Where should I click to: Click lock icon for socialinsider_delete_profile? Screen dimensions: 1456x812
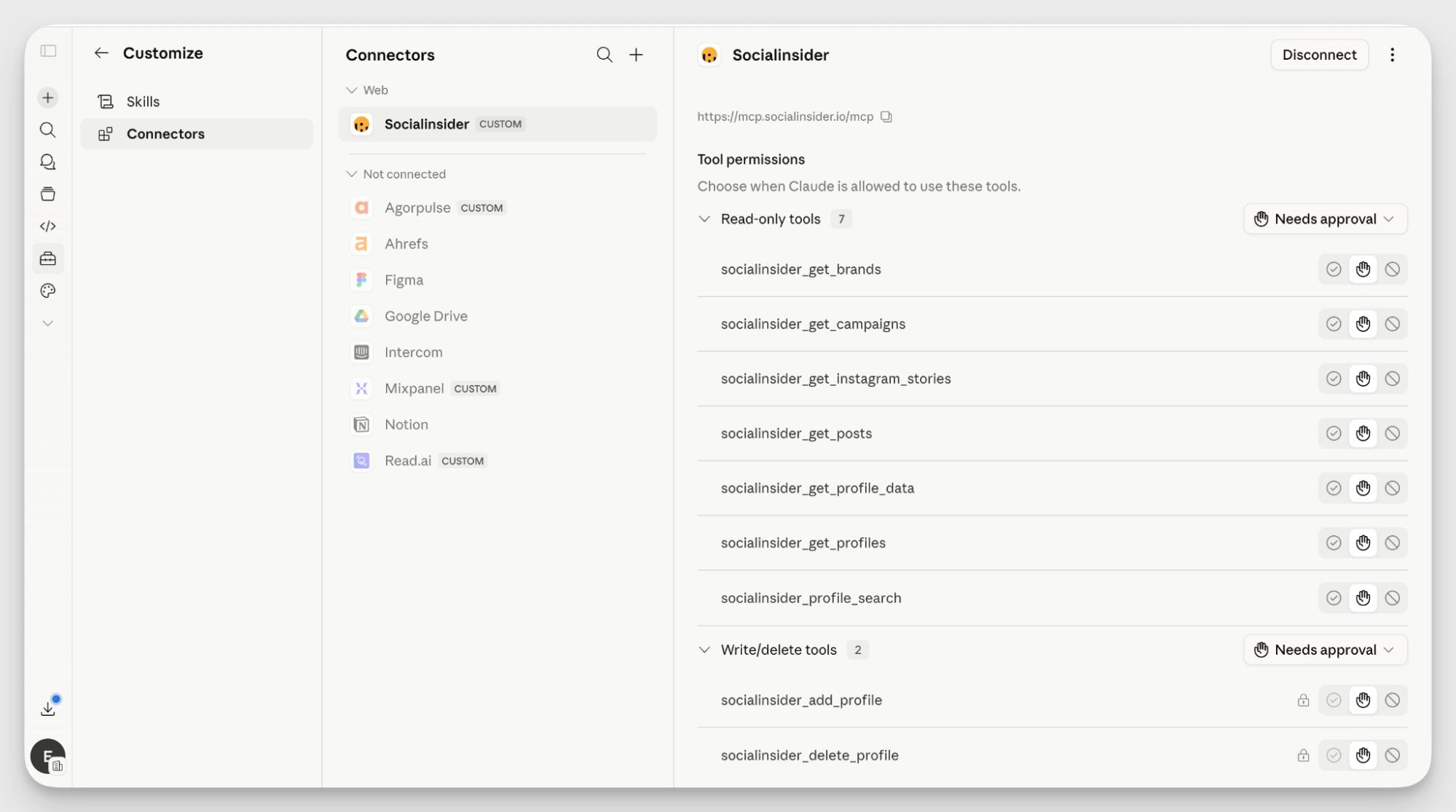(x=1303, y=755)
